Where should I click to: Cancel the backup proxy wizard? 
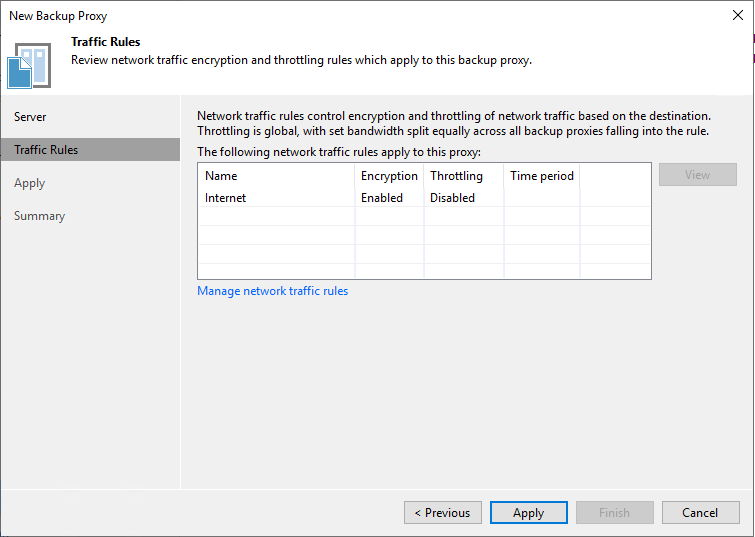[700, 513]
